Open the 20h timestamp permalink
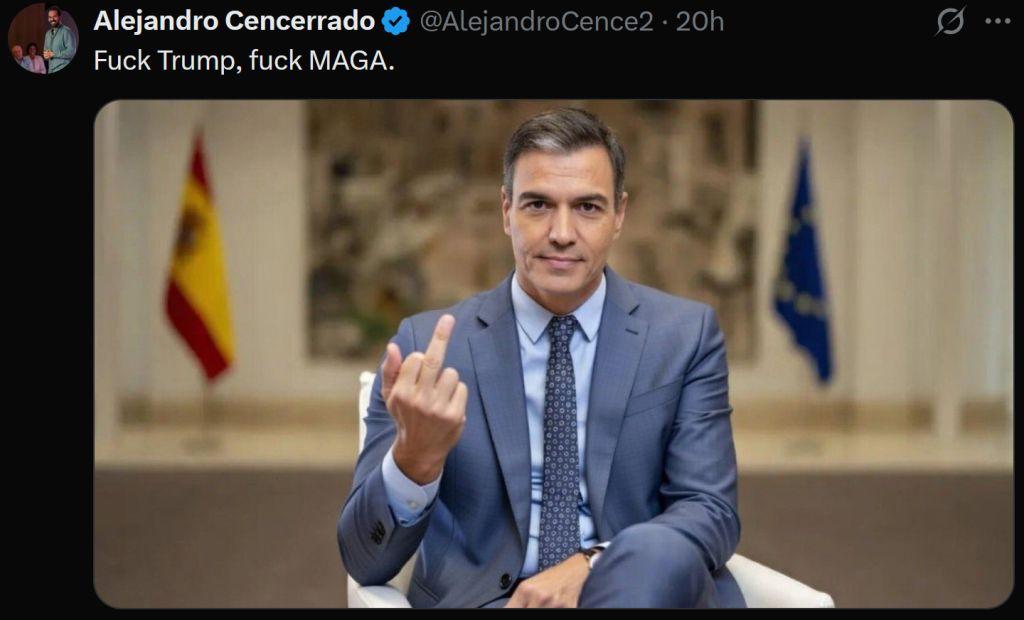The width and height of the screenshot is (1024, 620). point(699,22)
